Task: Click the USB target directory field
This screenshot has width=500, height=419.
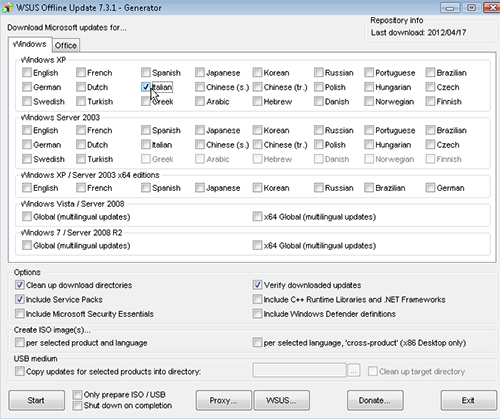Action: 299,370
